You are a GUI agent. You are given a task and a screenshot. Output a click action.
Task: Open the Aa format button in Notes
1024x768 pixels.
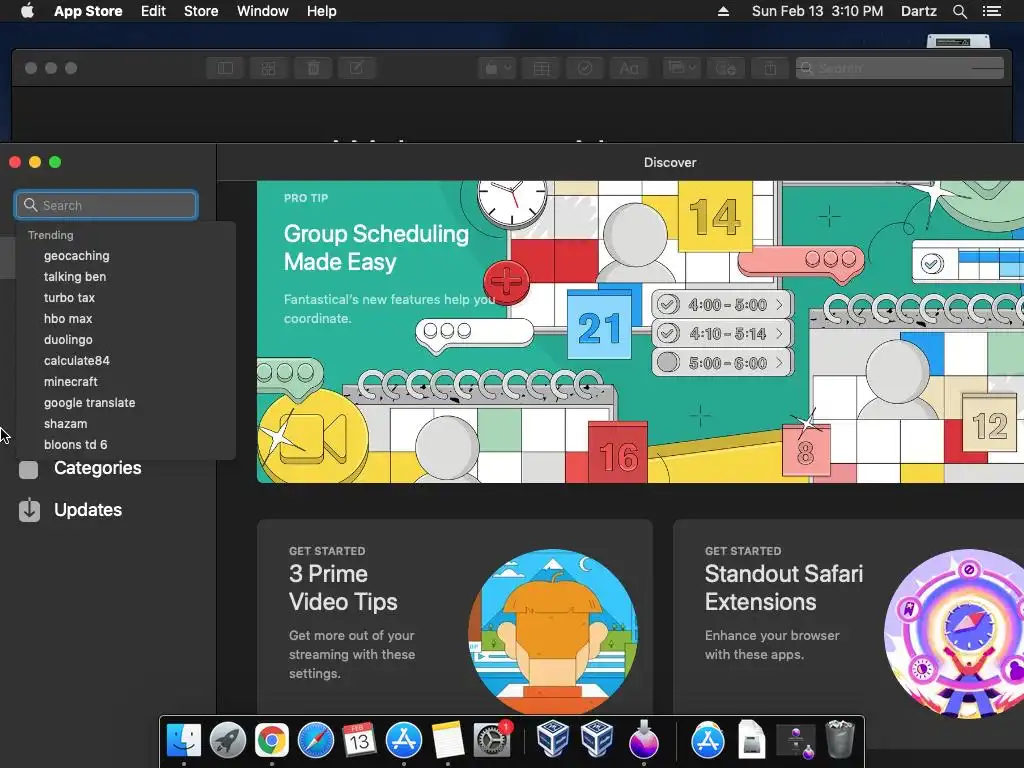tap(629, 68)
